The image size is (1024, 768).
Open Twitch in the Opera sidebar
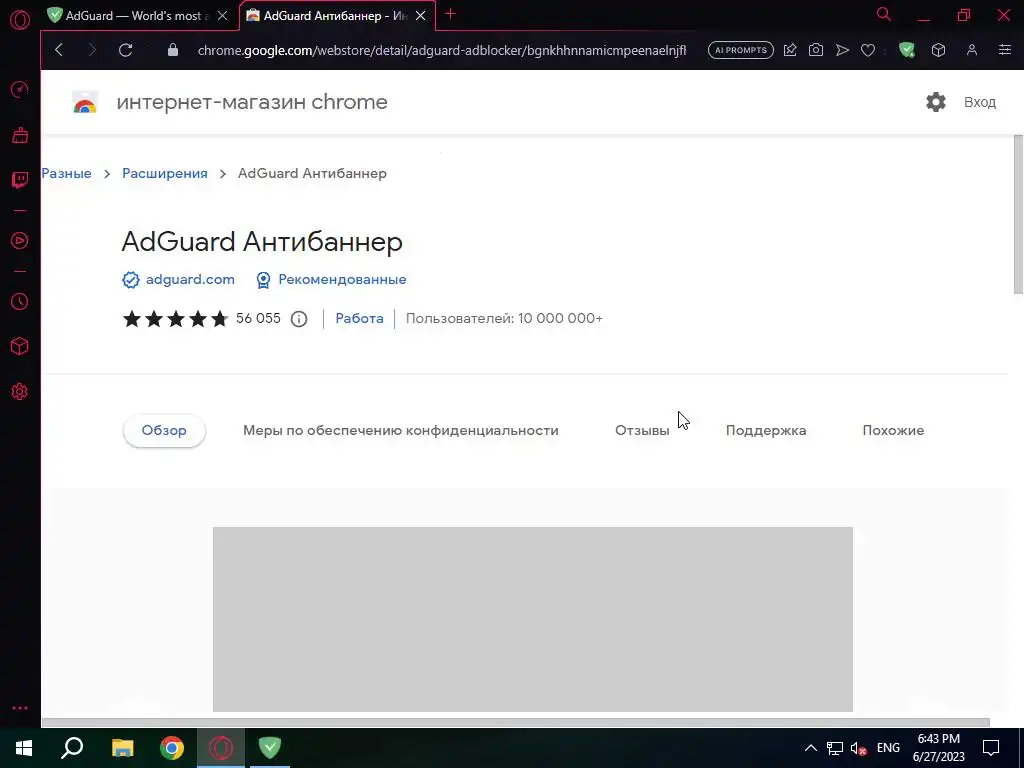pos(20,180)
